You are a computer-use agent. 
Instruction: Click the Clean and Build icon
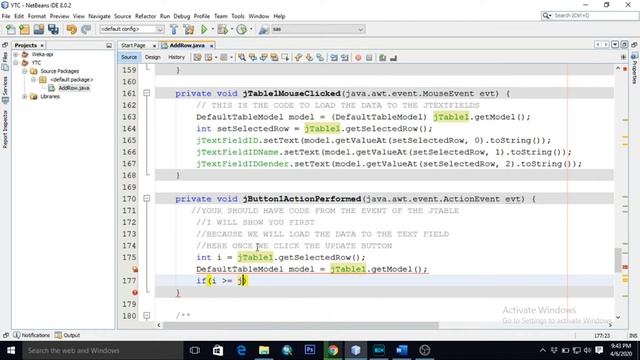tap(189, 29)
